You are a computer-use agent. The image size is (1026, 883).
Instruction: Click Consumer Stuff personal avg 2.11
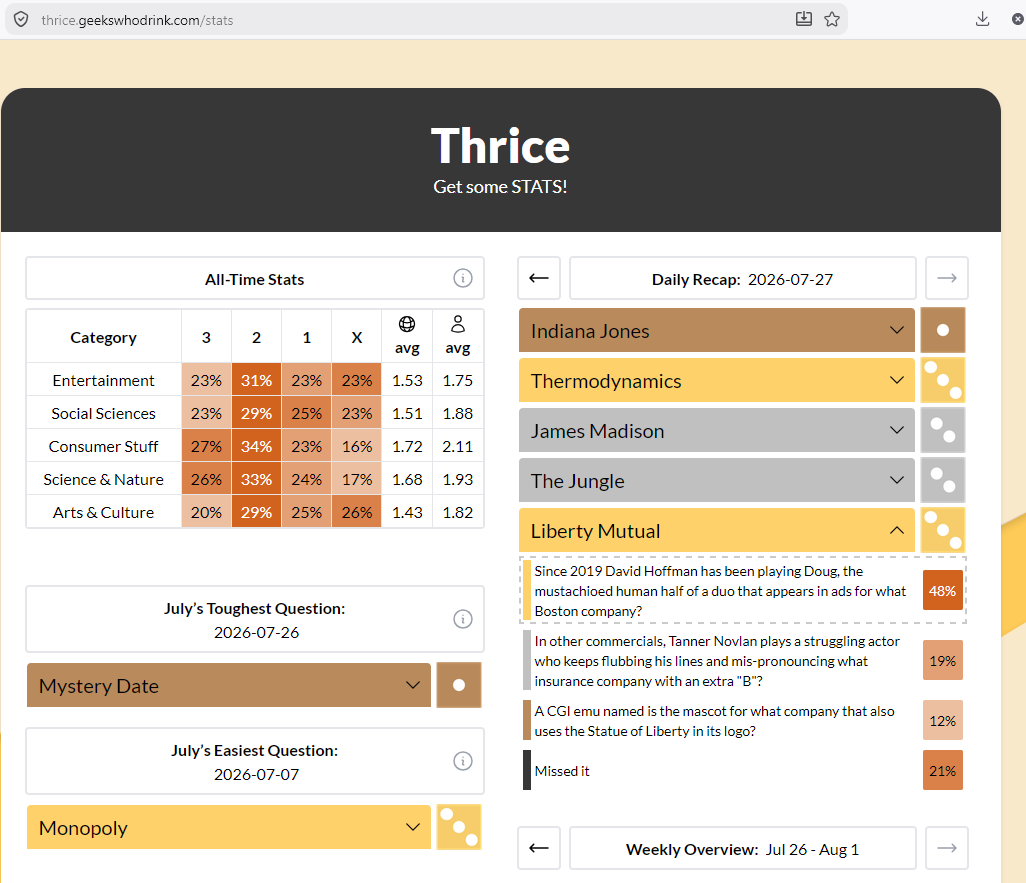pos(457,446)
